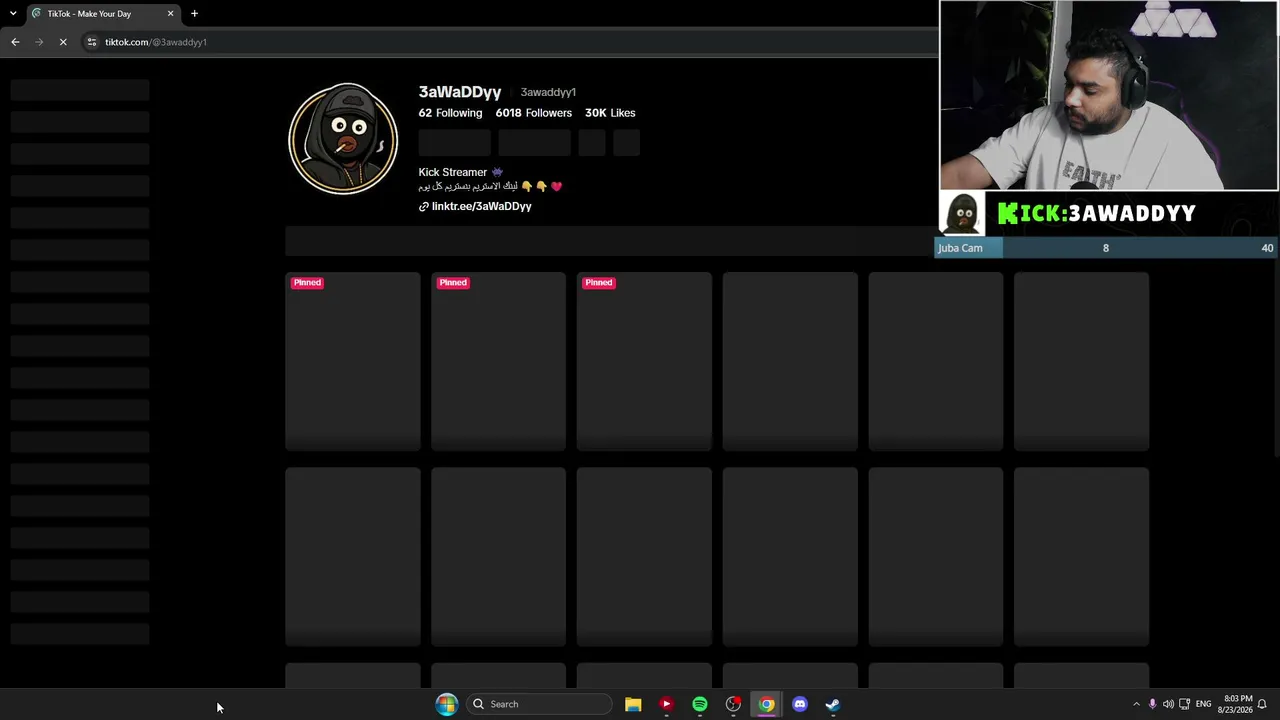
Task: Click the KICK:3AWADDYY overlay banner
Action: click(x=1108, y=213)
